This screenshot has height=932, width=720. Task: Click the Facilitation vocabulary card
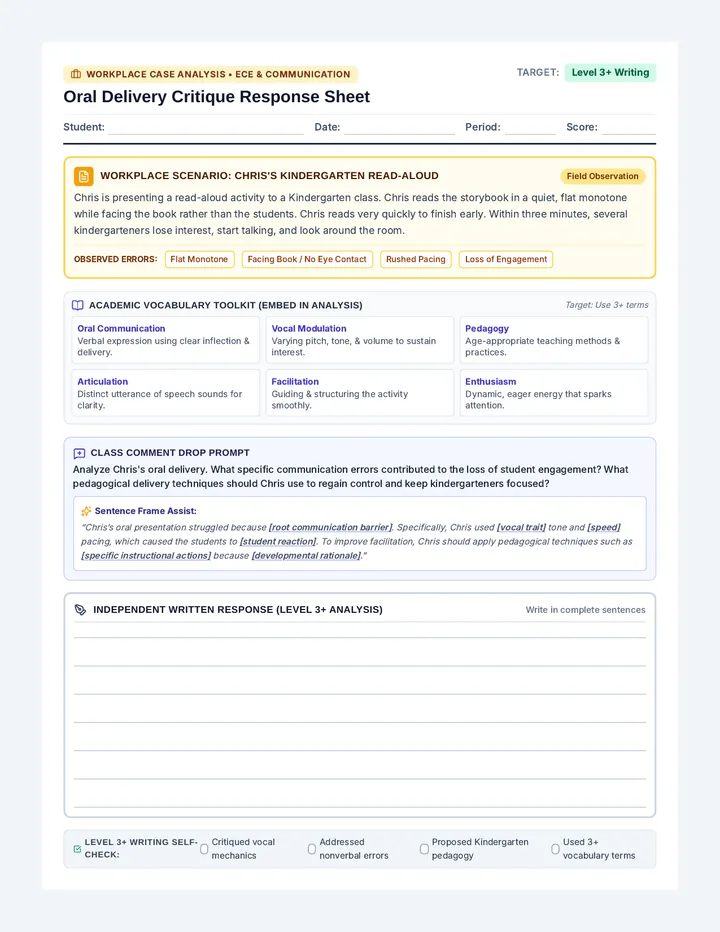coord(359,393)
